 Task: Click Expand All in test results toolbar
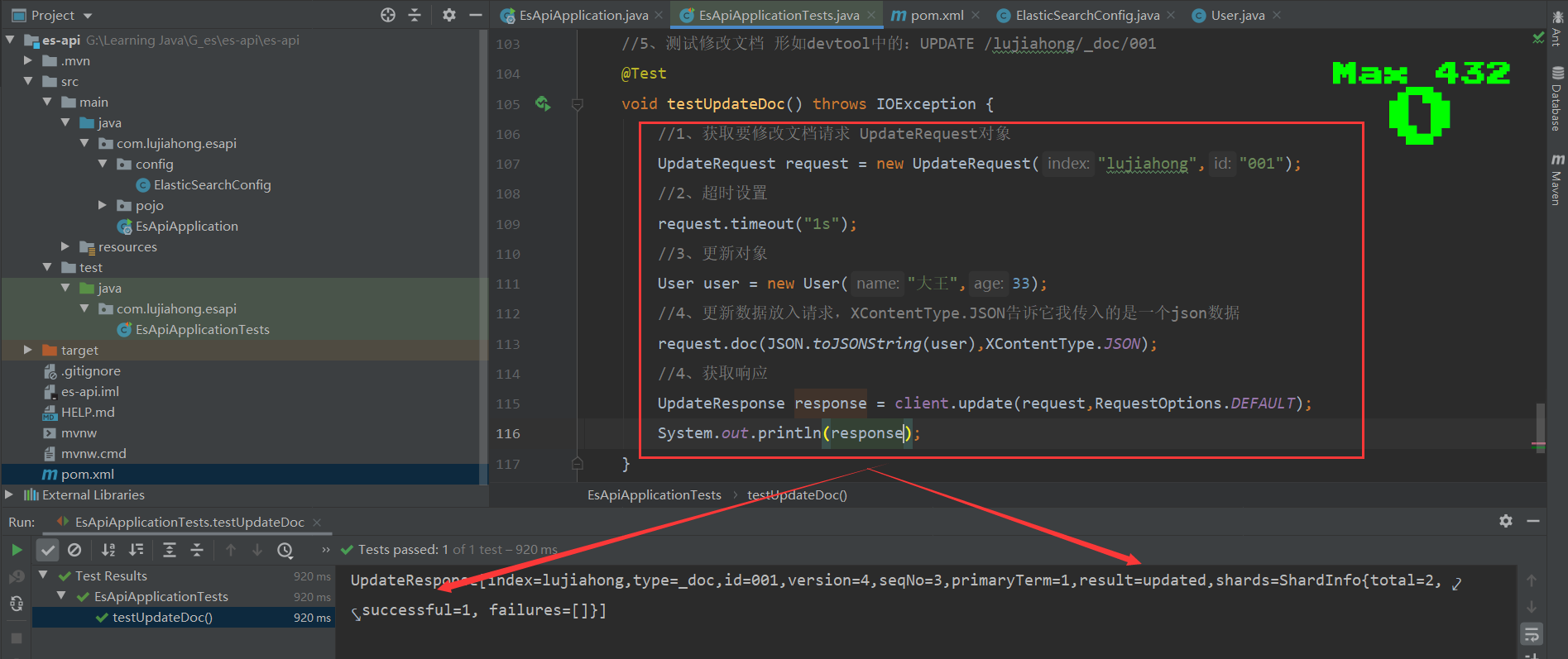coord(170,550)
